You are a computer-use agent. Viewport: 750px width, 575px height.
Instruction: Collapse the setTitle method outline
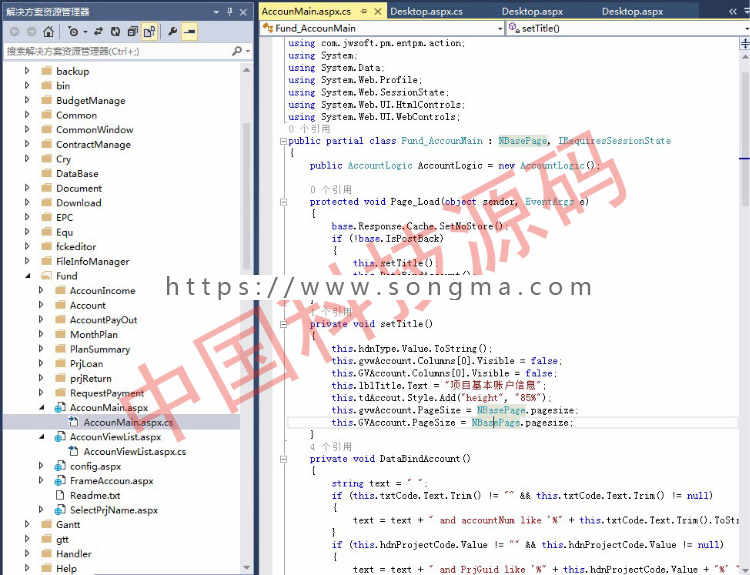click(x=283, y=324)
